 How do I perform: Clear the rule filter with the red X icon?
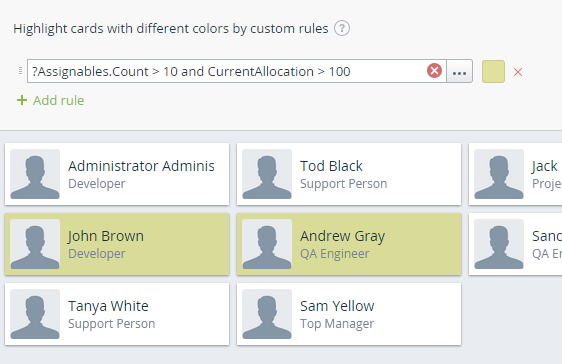434,71
